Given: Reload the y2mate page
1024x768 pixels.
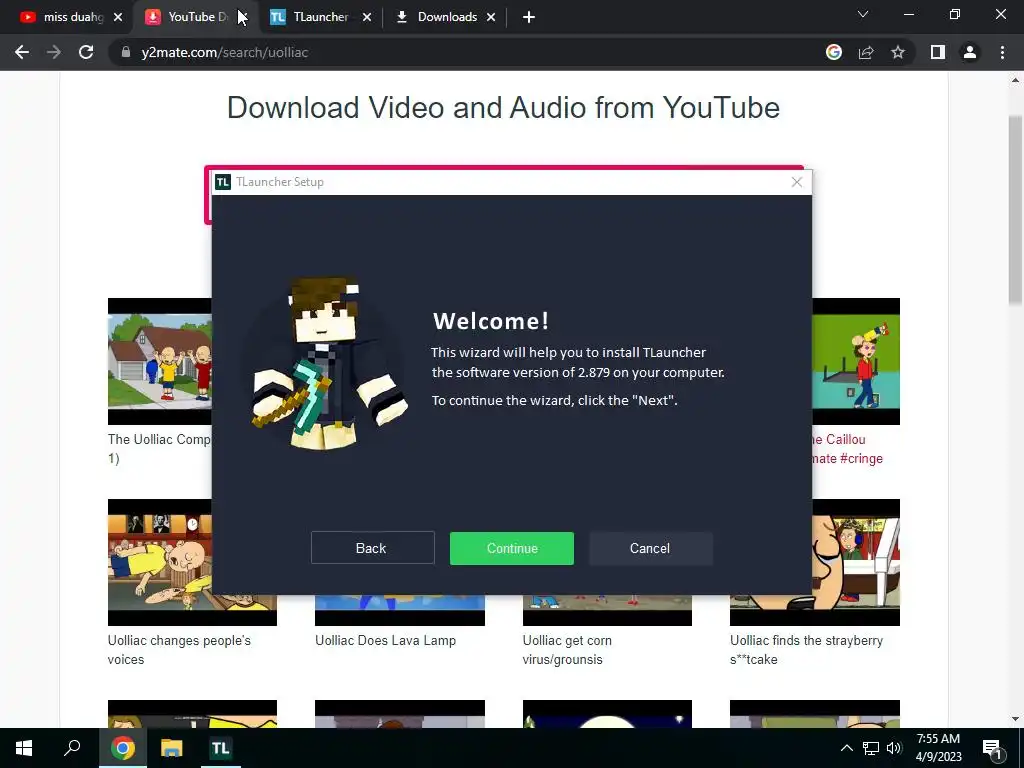Looking at the screenshot, I should [86, 52].
